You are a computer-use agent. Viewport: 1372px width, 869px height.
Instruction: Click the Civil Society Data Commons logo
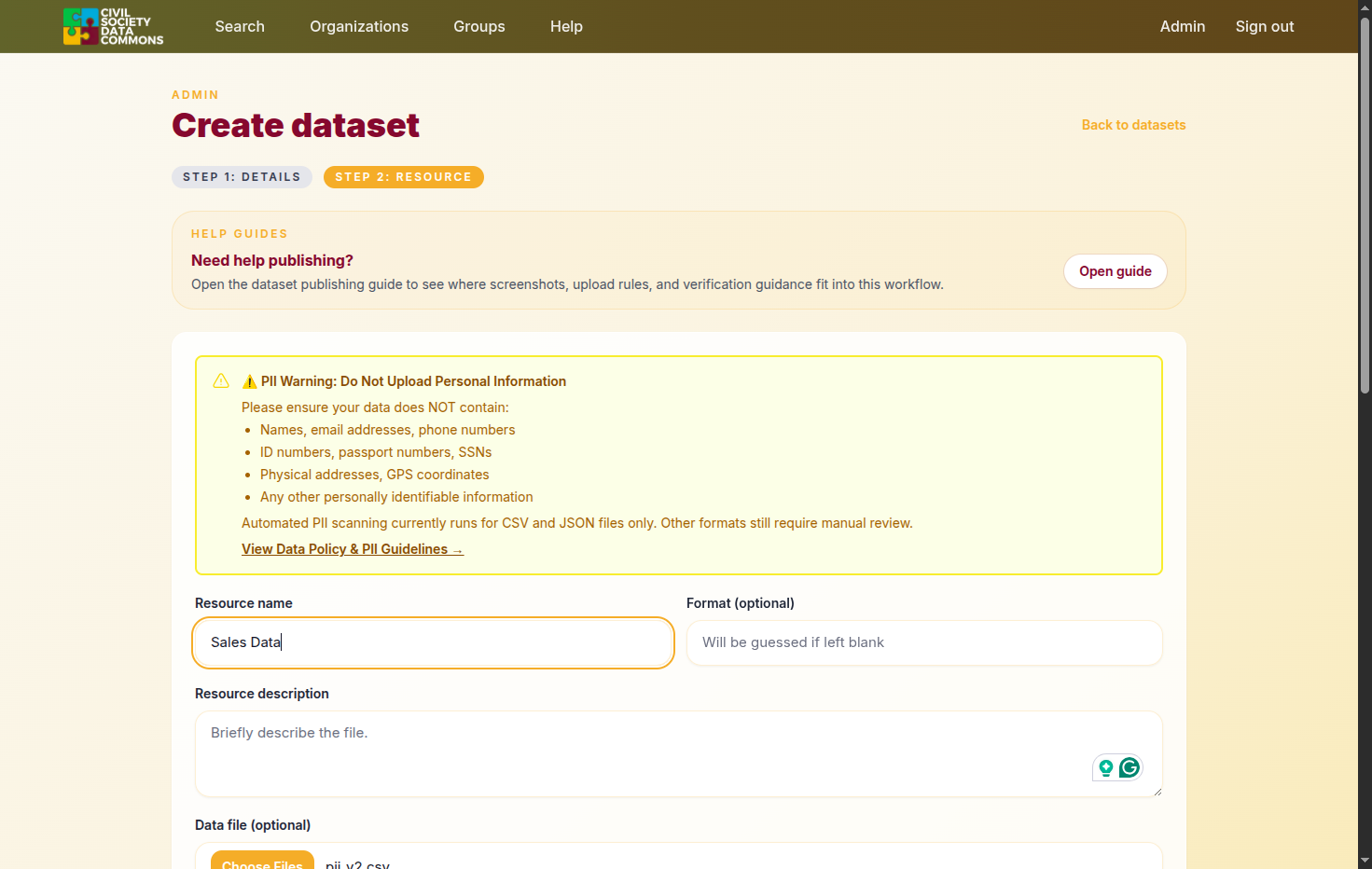tap(113, 26)
